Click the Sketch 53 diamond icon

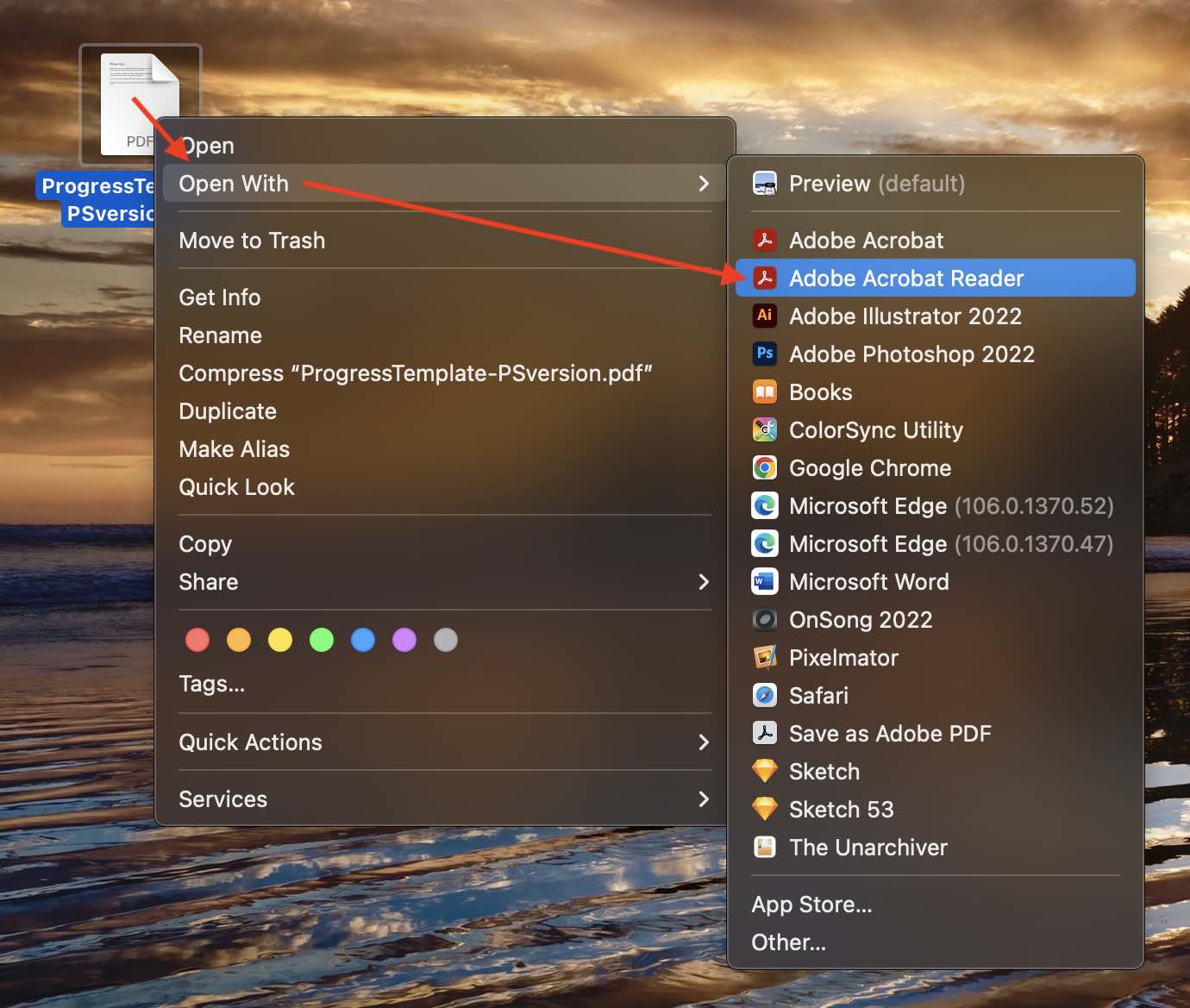coord(764,810)
